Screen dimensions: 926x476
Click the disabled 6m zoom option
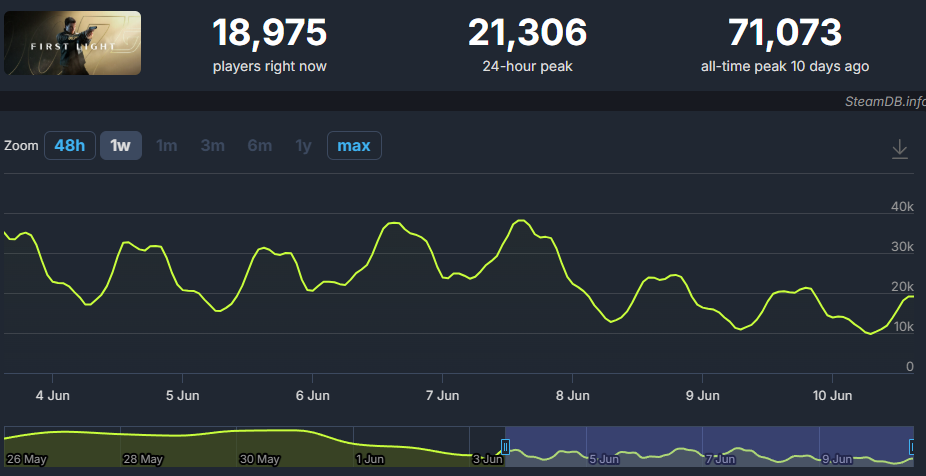coord(260,145)
